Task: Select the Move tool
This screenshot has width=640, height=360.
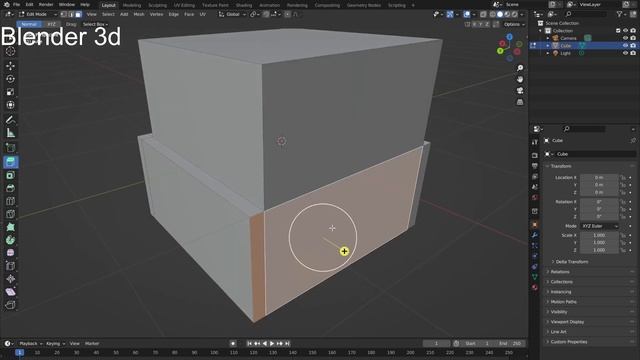Action: (11, 66)
